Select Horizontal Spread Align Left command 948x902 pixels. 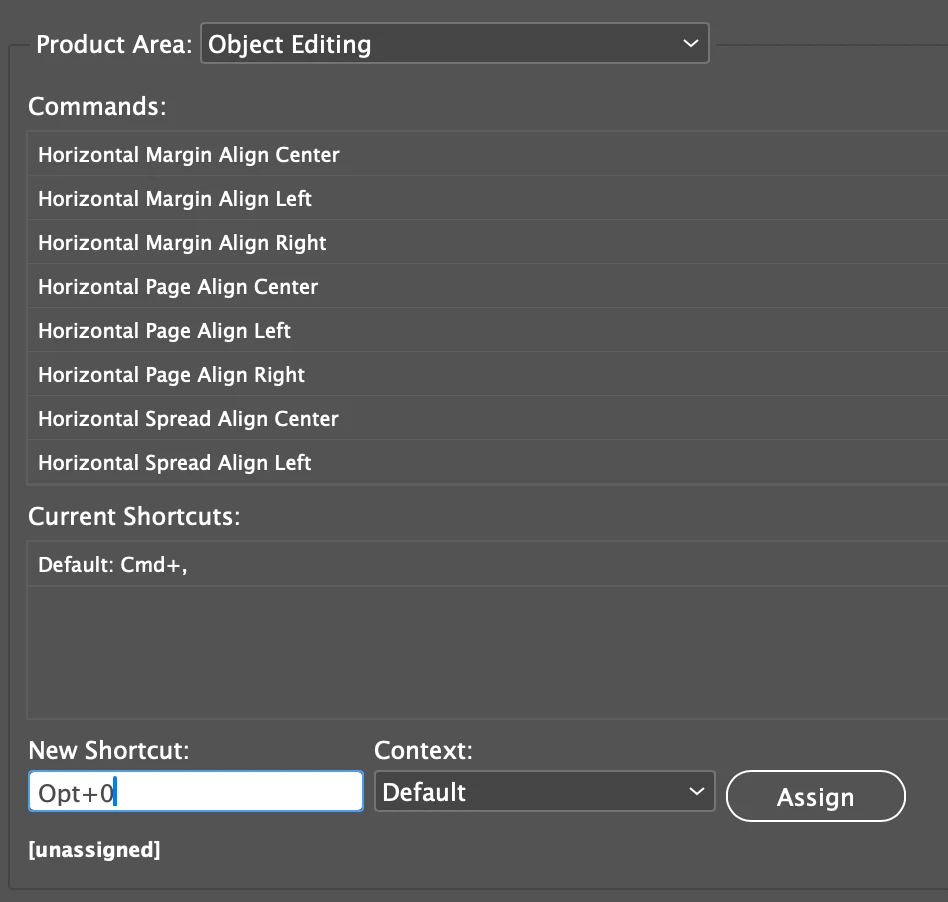click(175, 463)
